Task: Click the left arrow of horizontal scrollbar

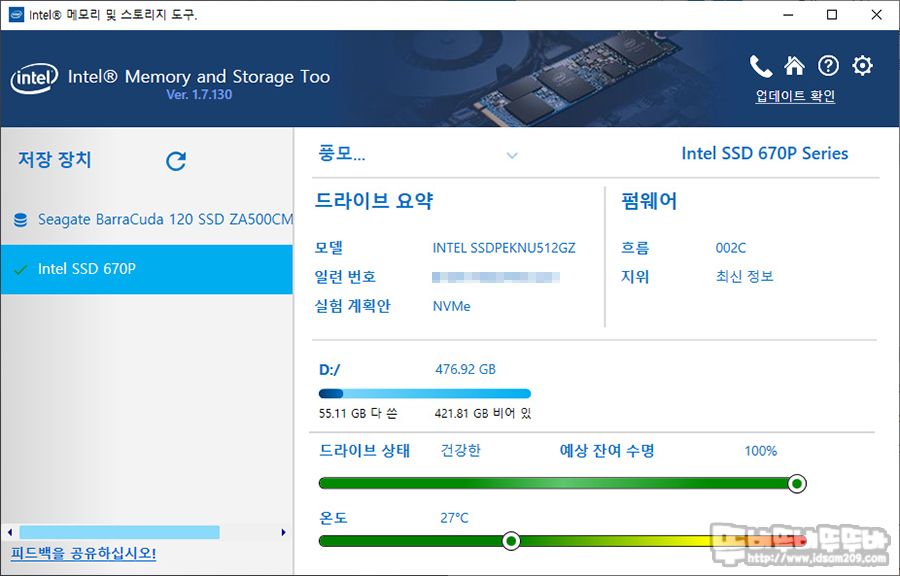Action: click(10, 532)
